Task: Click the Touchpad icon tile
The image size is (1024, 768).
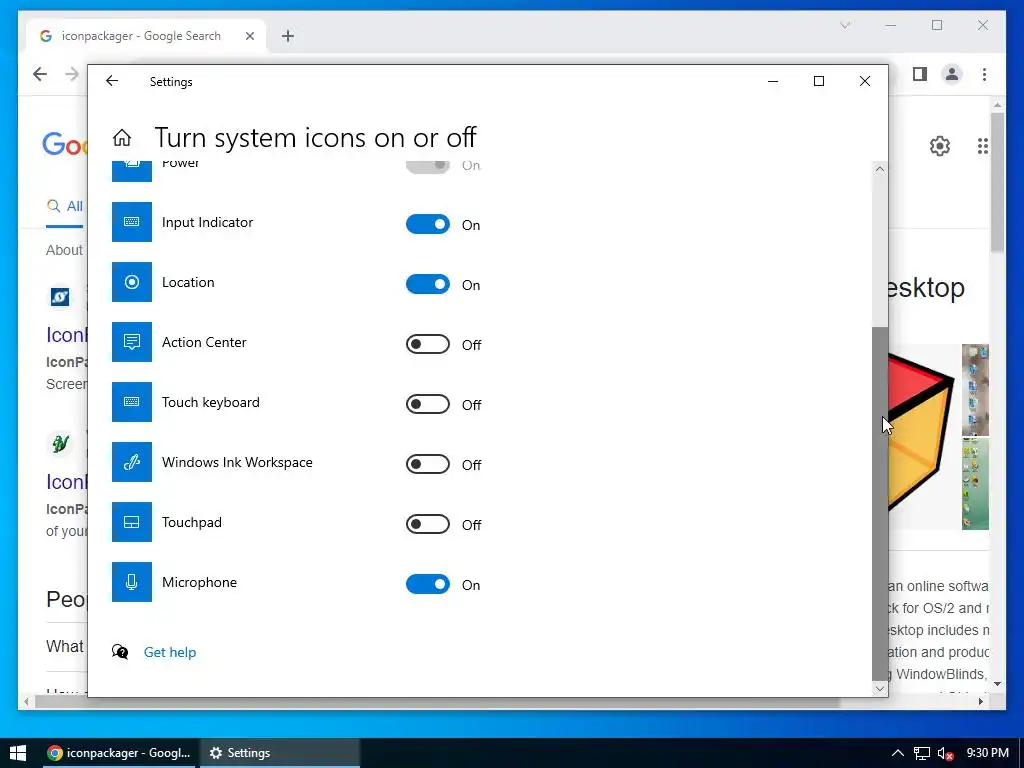Action: (x=132, y=522)
